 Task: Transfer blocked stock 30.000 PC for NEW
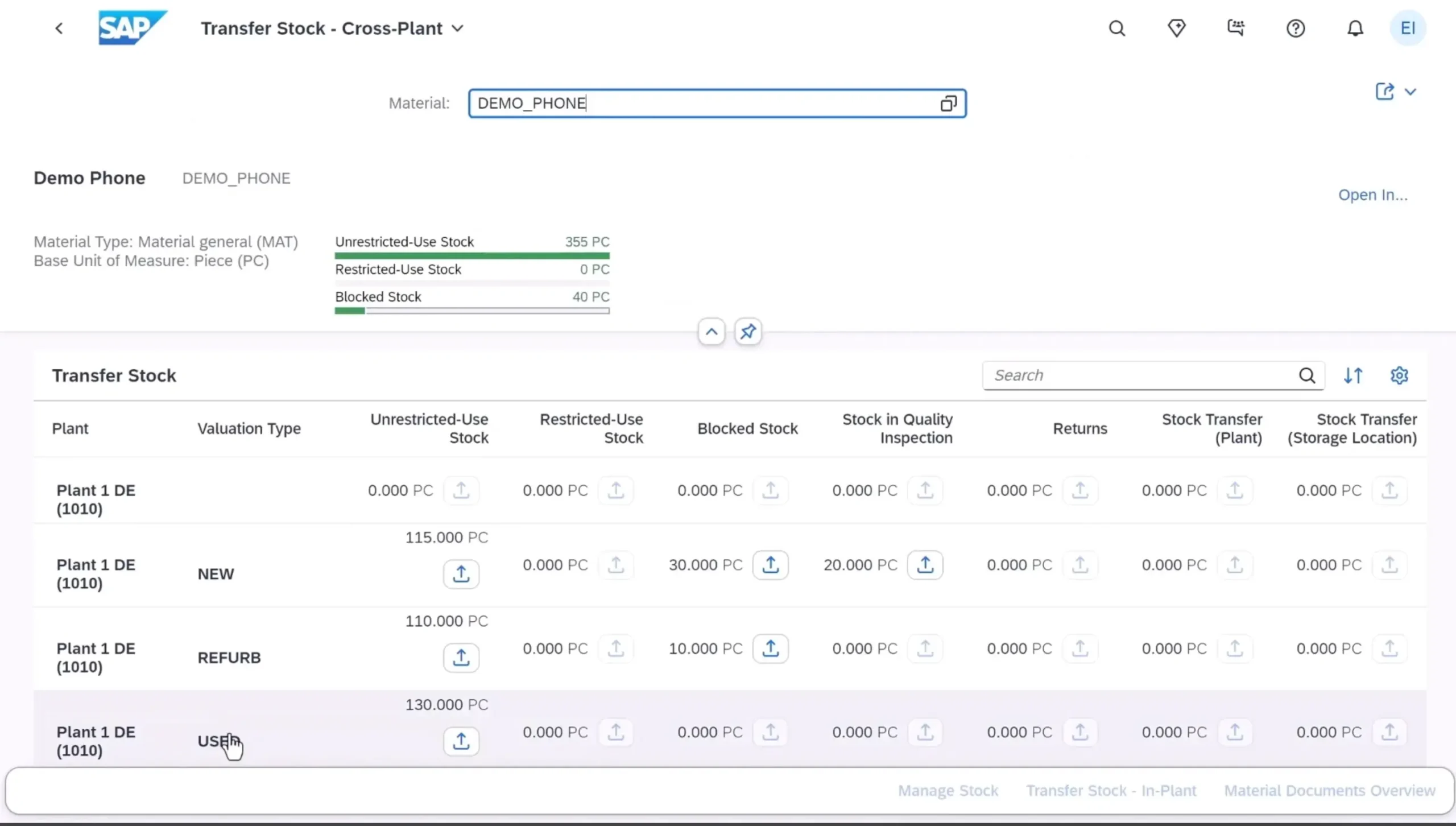(x=770, y=565)
